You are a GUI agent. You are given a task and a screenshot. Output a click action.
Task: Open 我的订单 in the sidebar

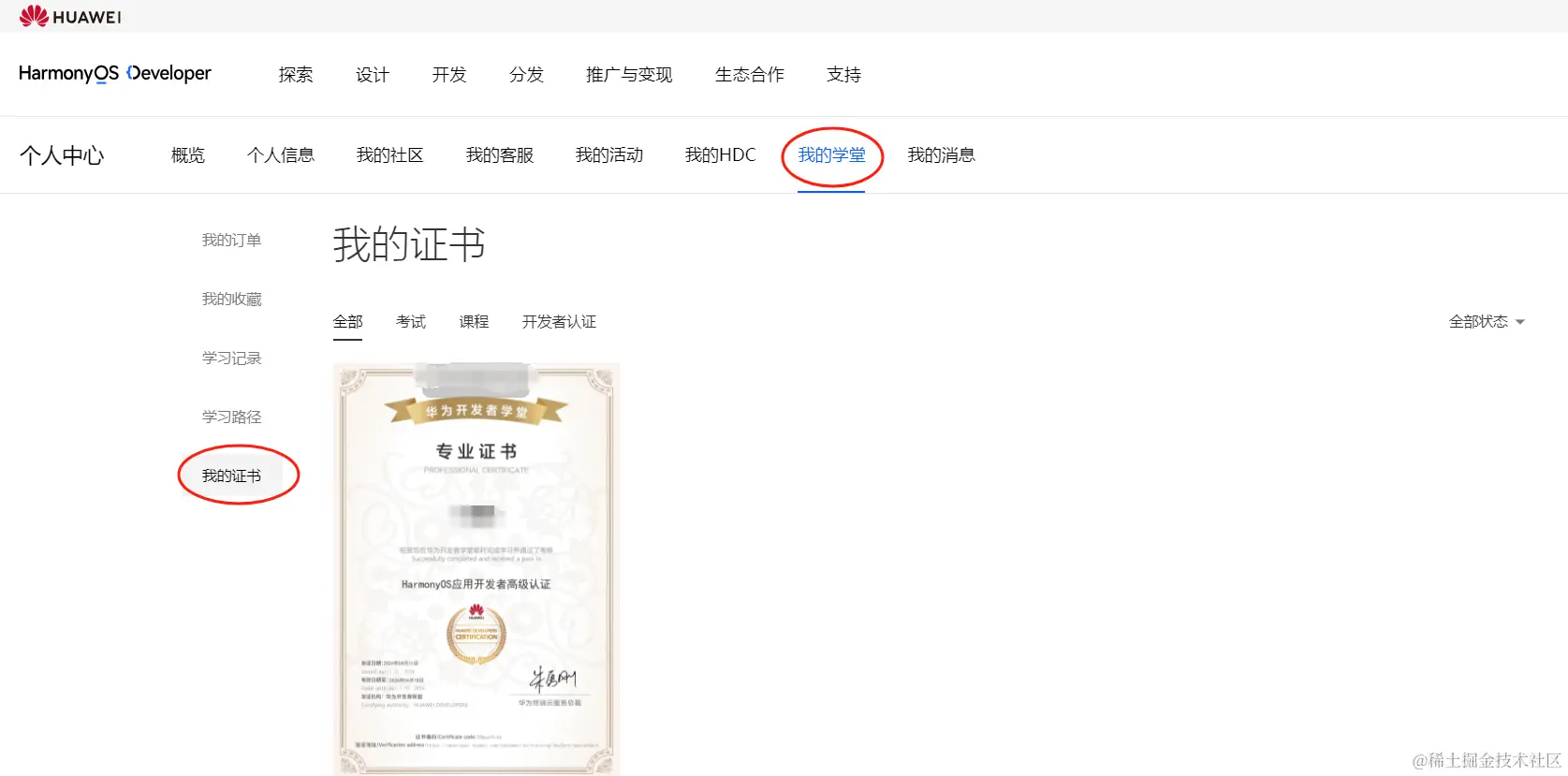tap(231, 241)
